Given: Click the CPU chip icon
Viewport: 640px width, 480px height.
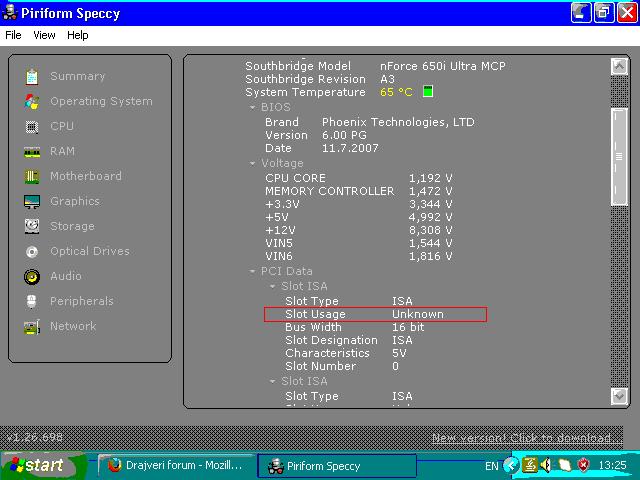Looking at the screenshot, I should [32, 127].
